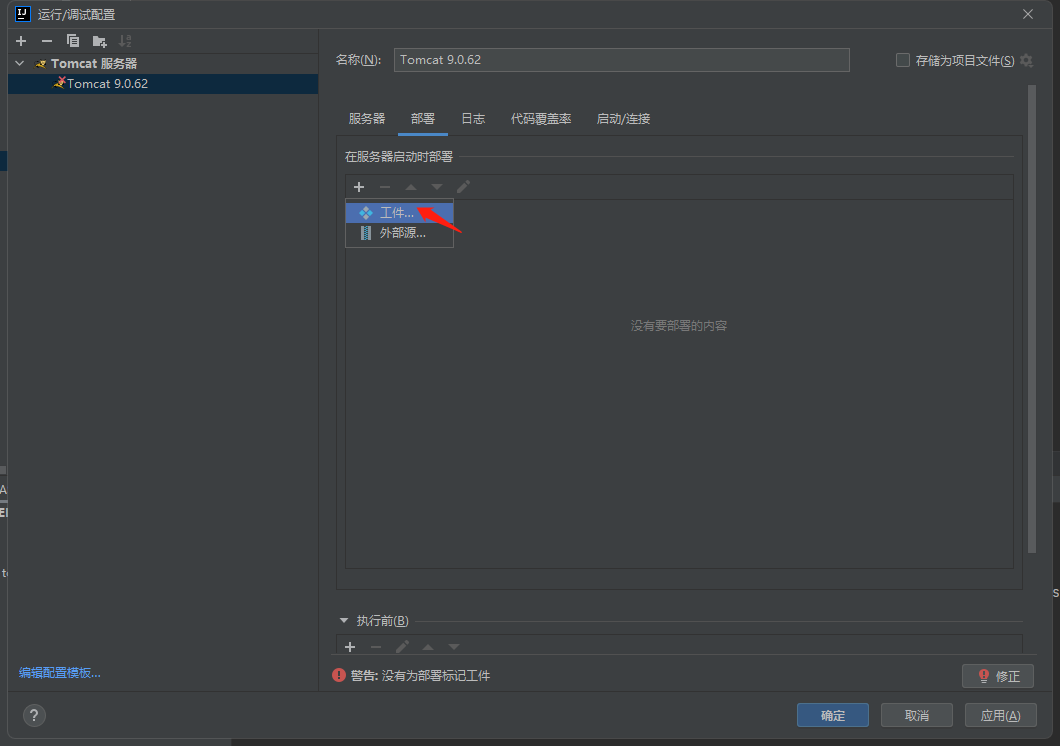
Task: Click the 没有要部署的内容 placeholder text
Action: point(679,326)
